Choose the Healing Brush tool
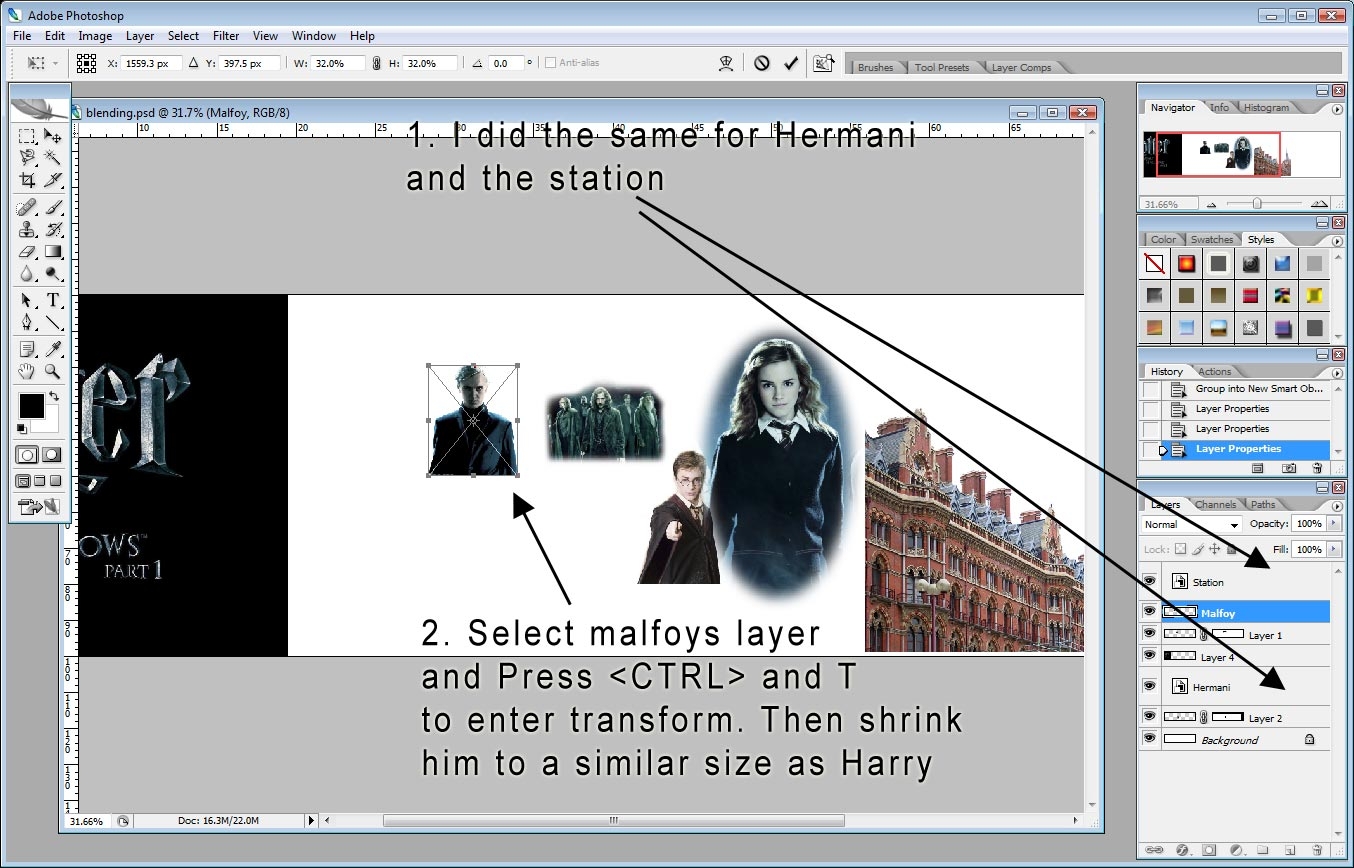The image size is (1354, 868). (28, 208)
